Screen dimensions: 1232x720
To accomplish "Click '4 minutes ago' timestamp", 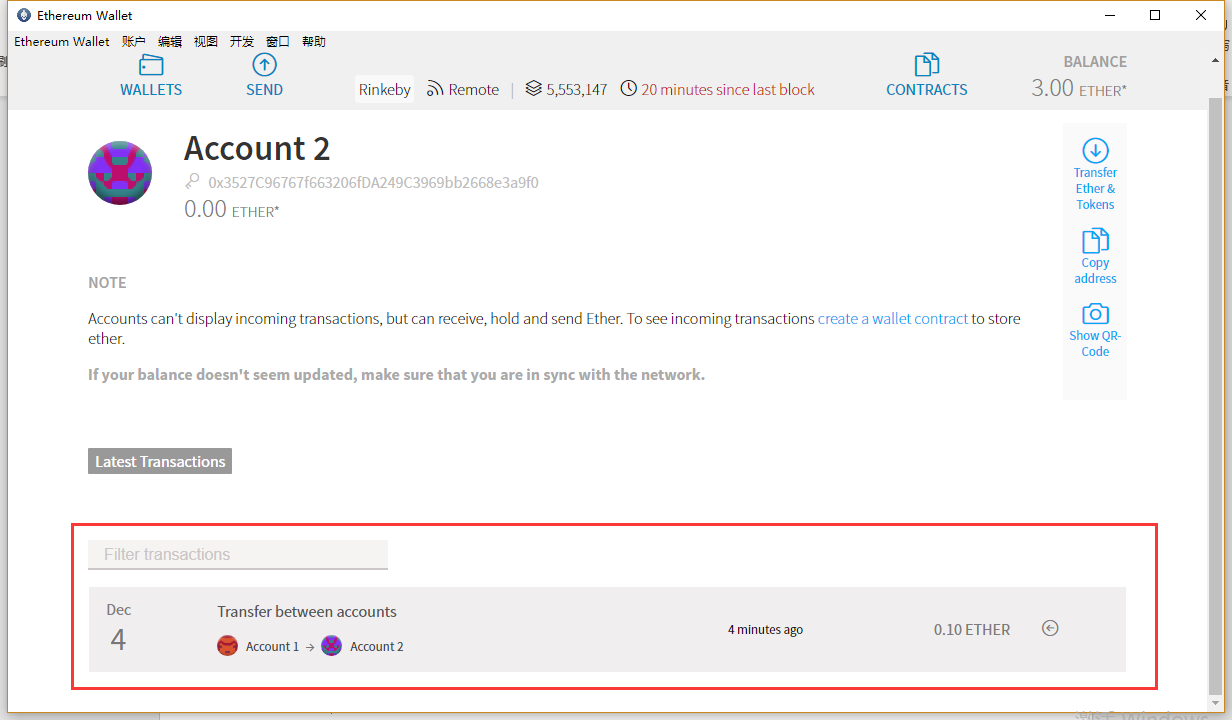I will coord(765,630).
